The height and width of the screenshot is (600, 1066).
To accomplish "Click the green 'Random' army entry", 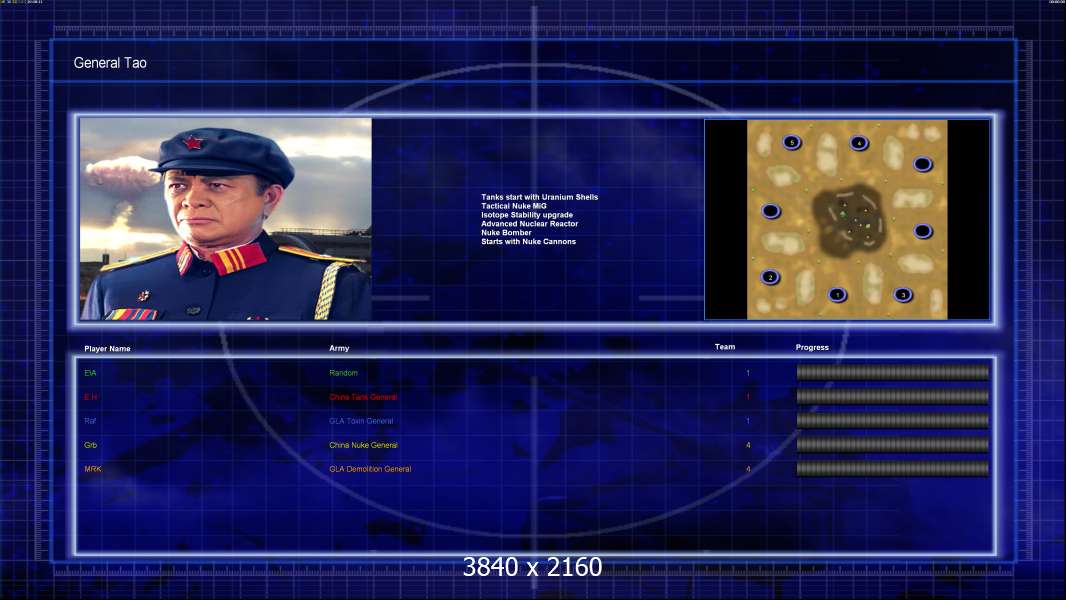I will click(x=343, y=373).
